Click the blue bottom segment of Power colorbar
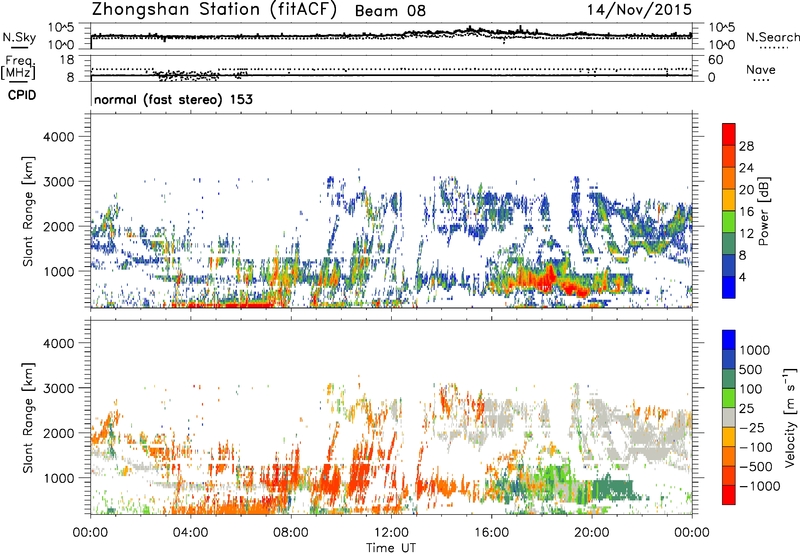This screenshot has width=800, height=554. coord(729,287)
